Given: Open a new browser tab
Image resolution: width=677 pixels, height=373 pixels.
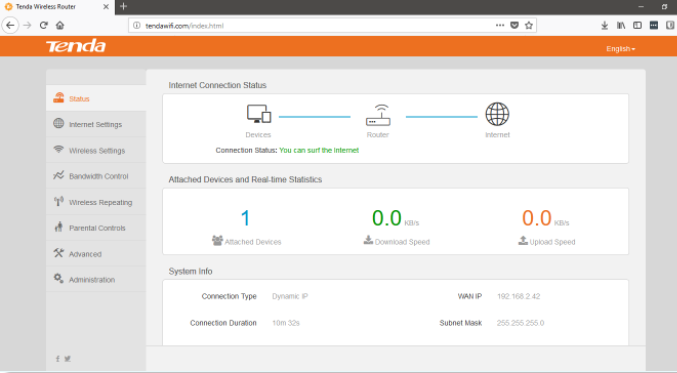Looking at the screenshot, I should tap(123, 6).
